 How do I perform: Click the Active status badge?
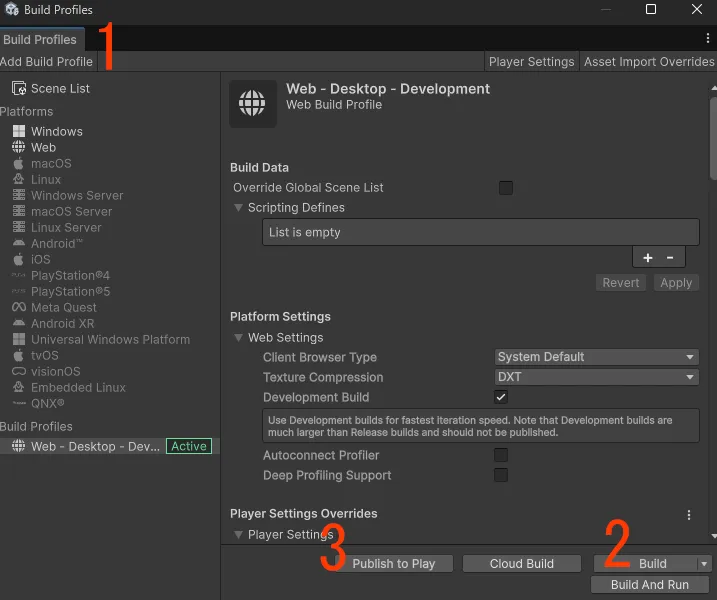(189, 446)
